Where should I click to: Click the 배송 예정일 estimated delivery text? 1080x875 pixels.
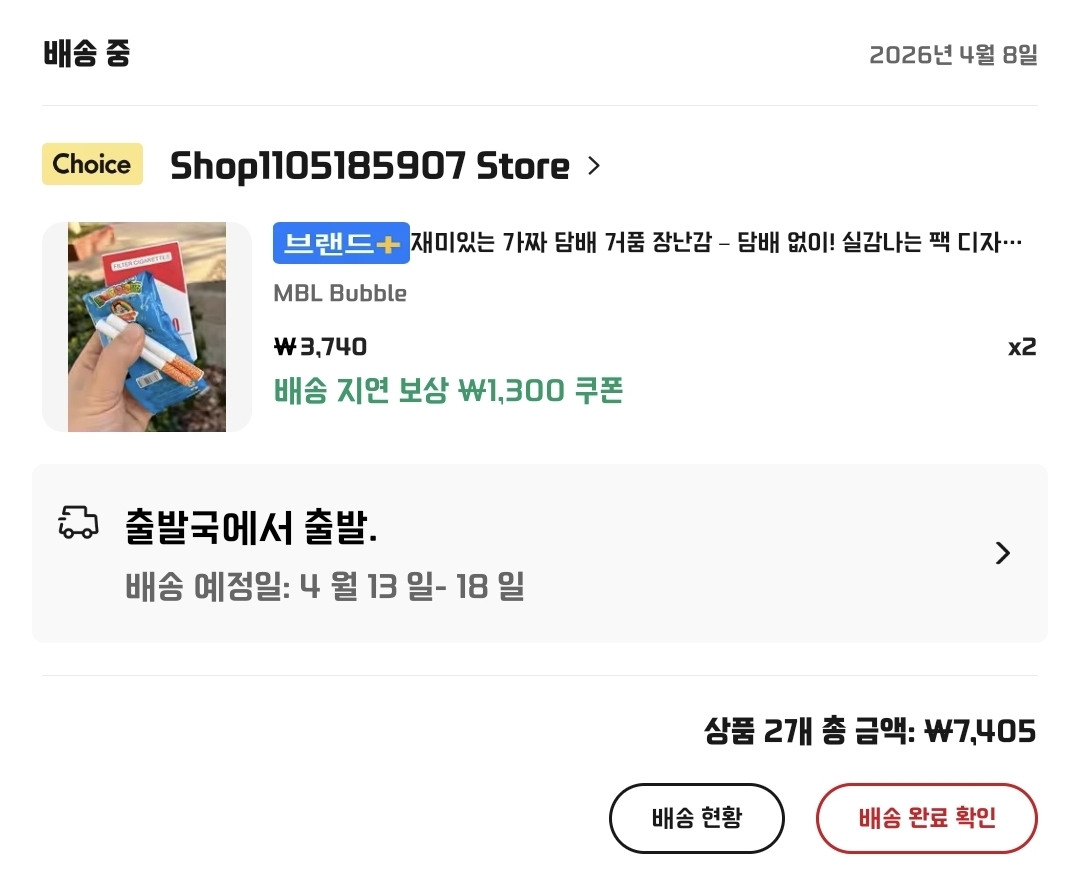pyautogui.click(x=325, y=586)
